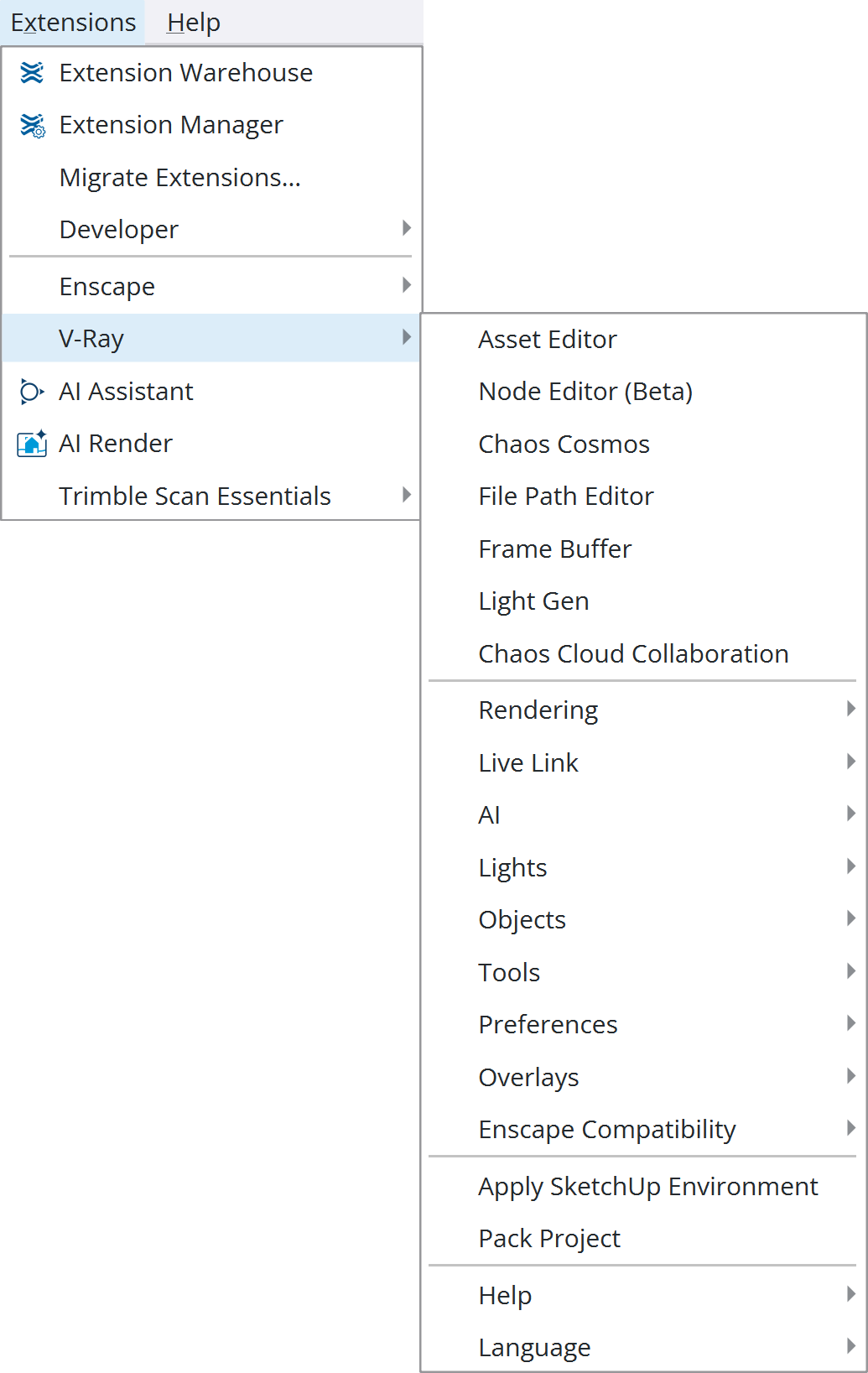Image resolution: width=868 pixels, height=1373 pixels.
Task: Click the Enscape menu label
Action: tap(107, 287)
